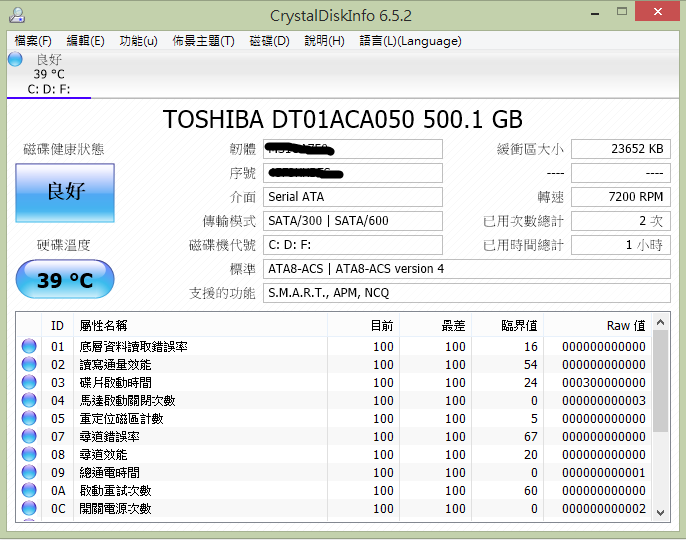Click the TOSHIBA DT01ACA050 500.1 GB title
This screenshot has height=540, width=686.
(x=343, y=119)
